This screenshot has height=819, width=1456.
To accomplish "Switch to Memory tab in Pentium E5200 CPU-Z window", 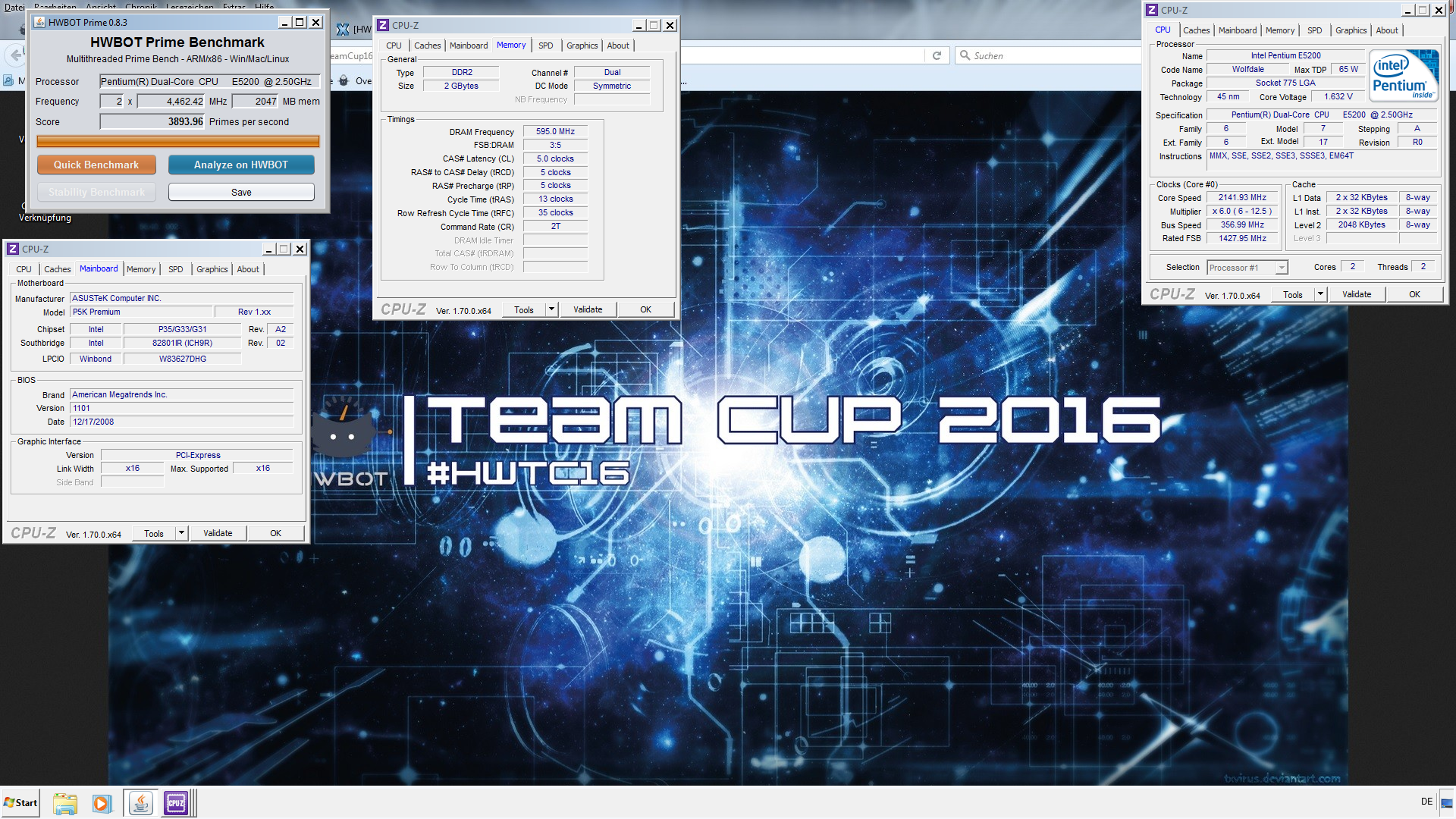I will 1280,30.
